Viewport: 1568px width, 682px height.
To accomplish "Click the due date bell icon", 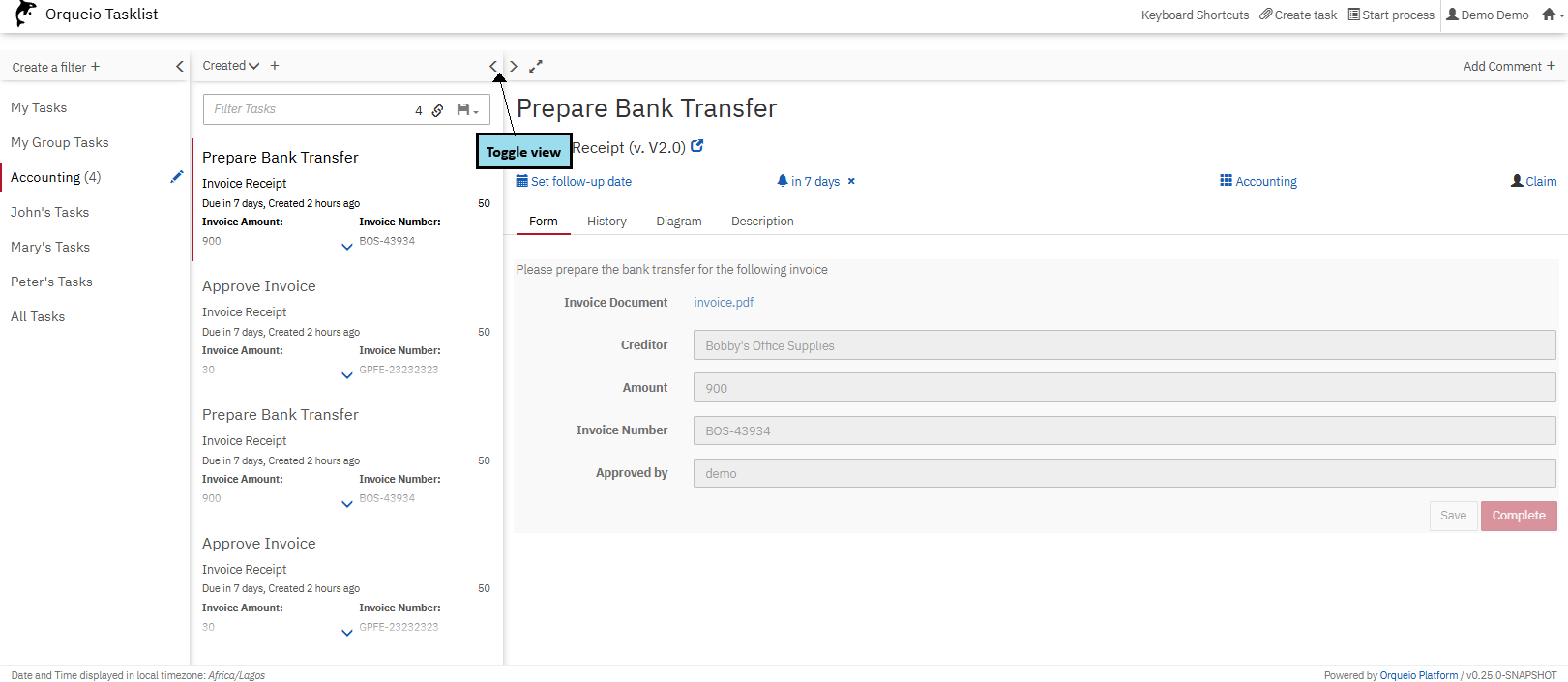I will point(783,181).
